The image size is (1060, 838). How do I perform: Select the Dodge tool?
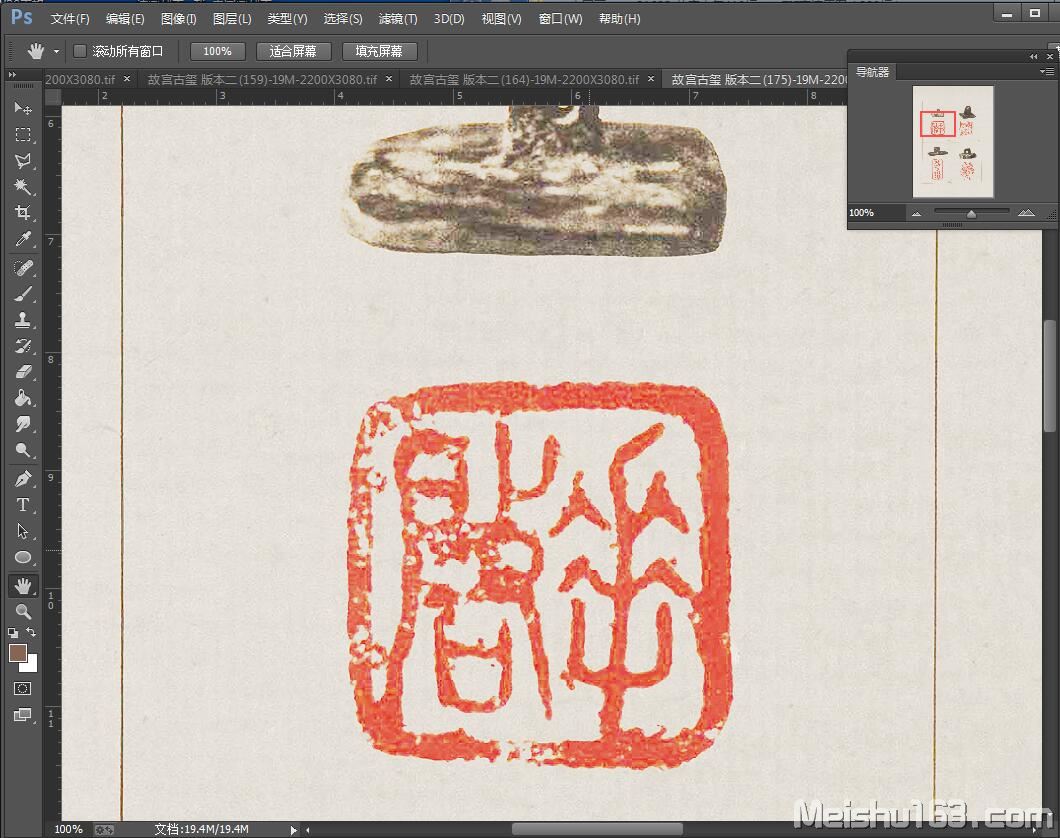pyautogui.click(x=23, y=451)
